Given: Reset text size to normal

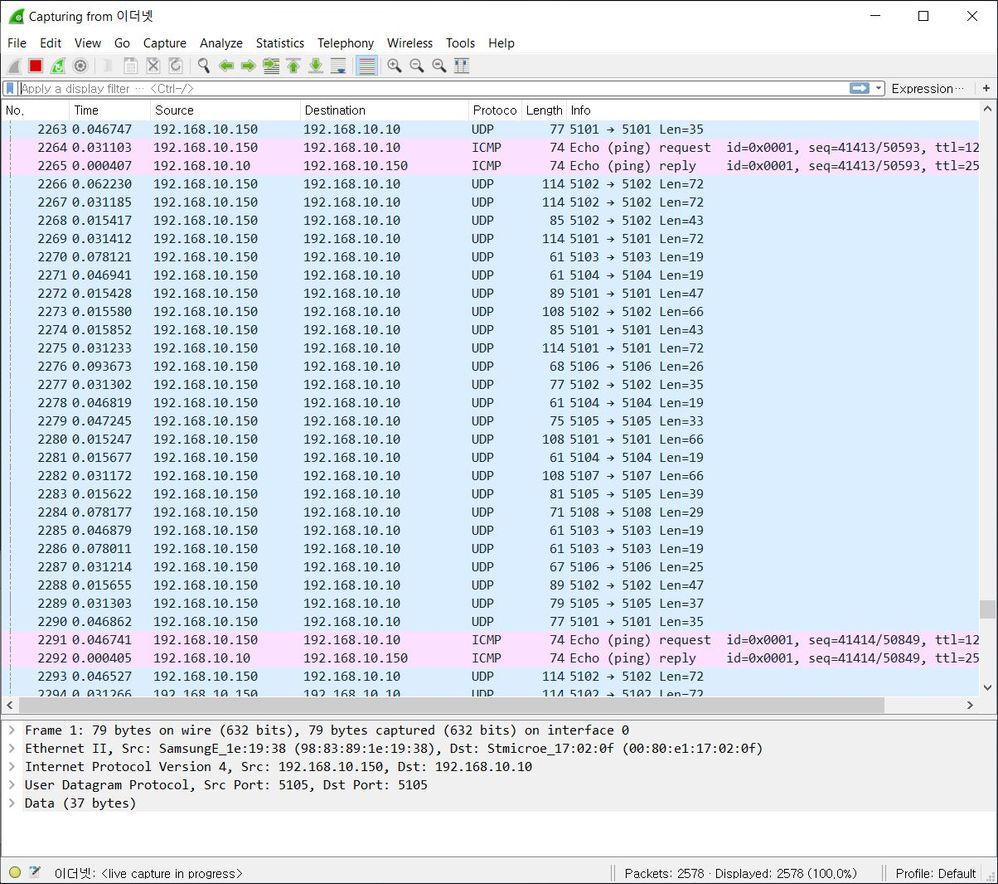Looking at the screenshot, I should point(439,66).
